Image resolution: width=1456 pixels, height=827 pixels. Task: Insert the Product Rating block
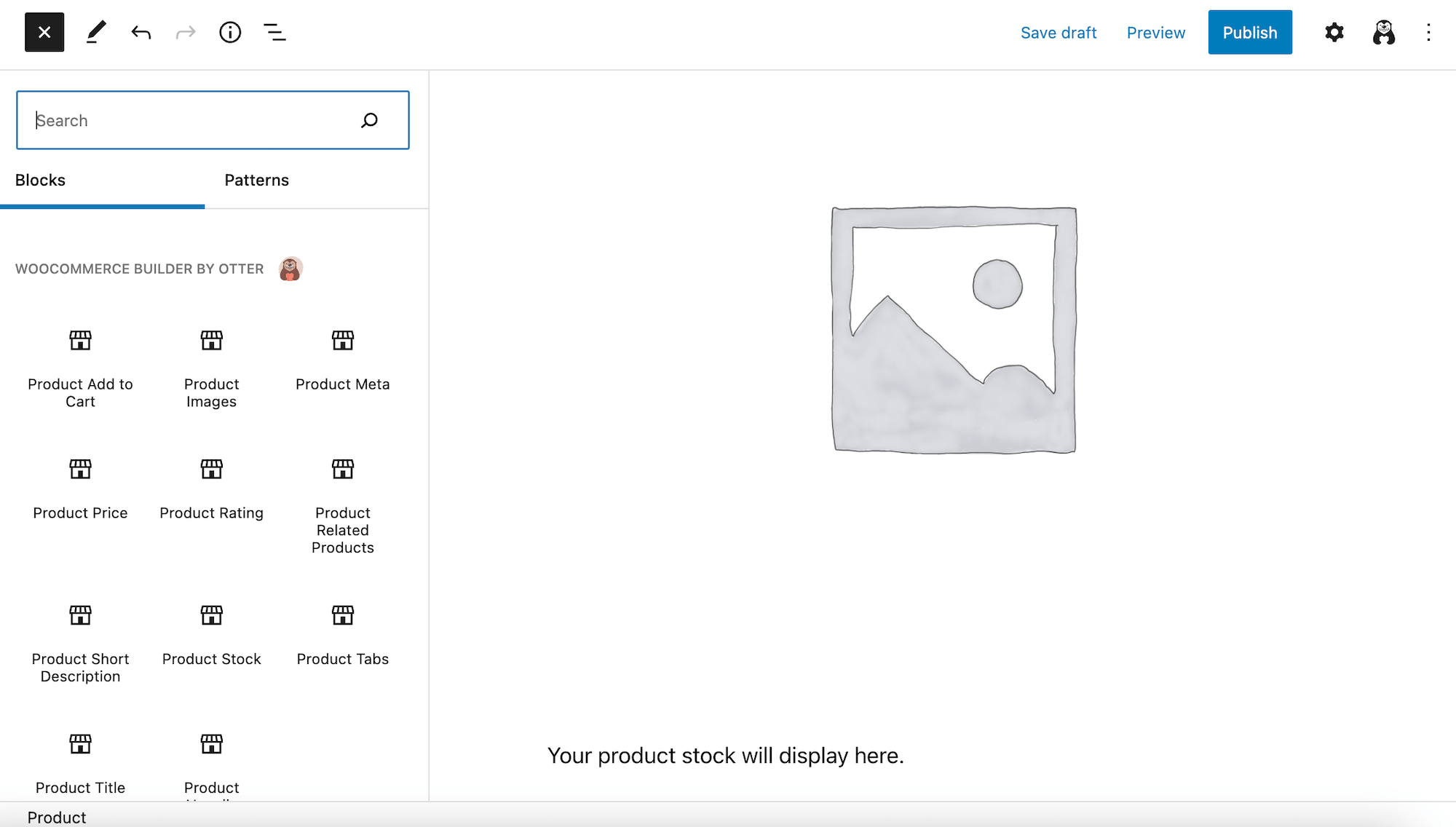tap(211, 488)
